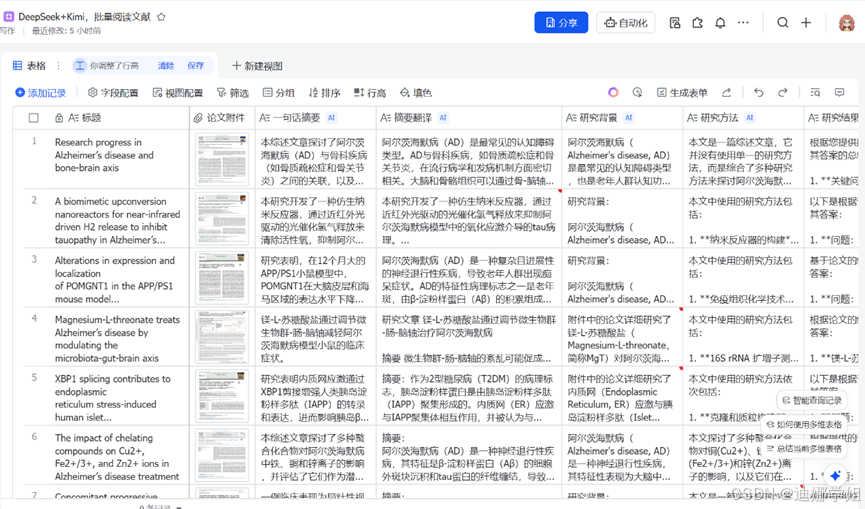The height and width of the screenshot is (509, 865).
Task: Click the history clock icon in toolbar
Action: click(637, 92)
